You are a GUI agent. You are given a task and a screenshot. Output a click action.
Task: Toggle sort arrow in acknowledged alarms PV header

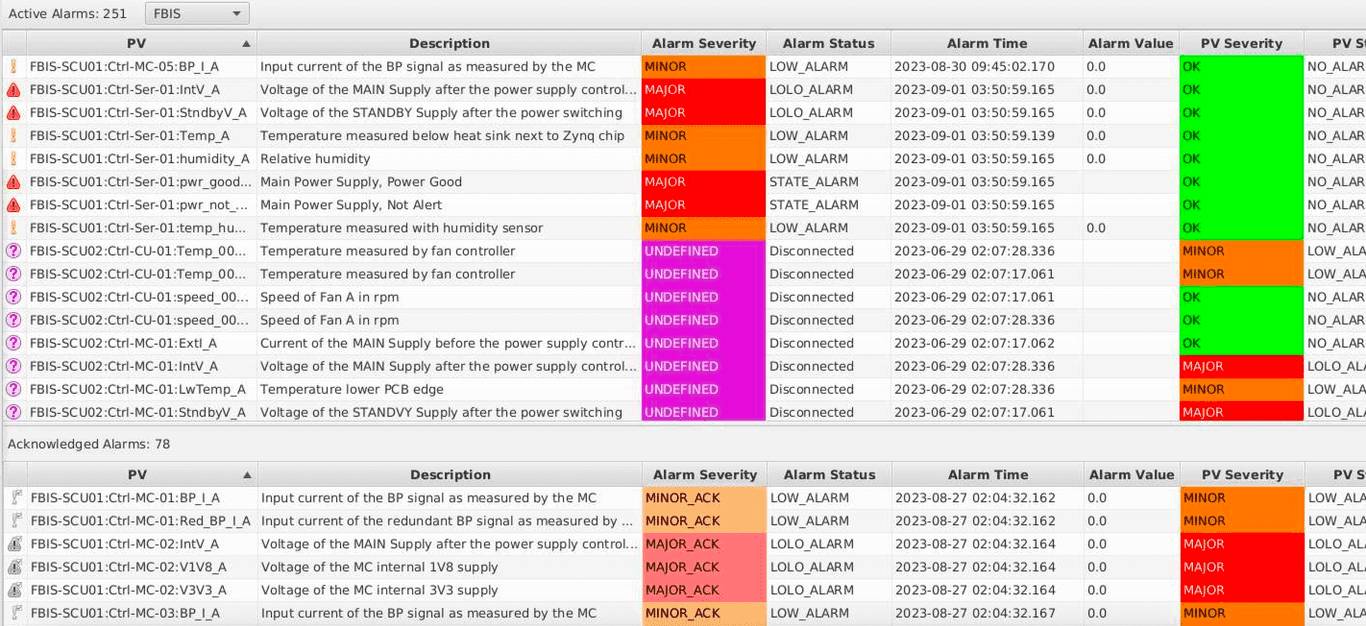point(247,475)
